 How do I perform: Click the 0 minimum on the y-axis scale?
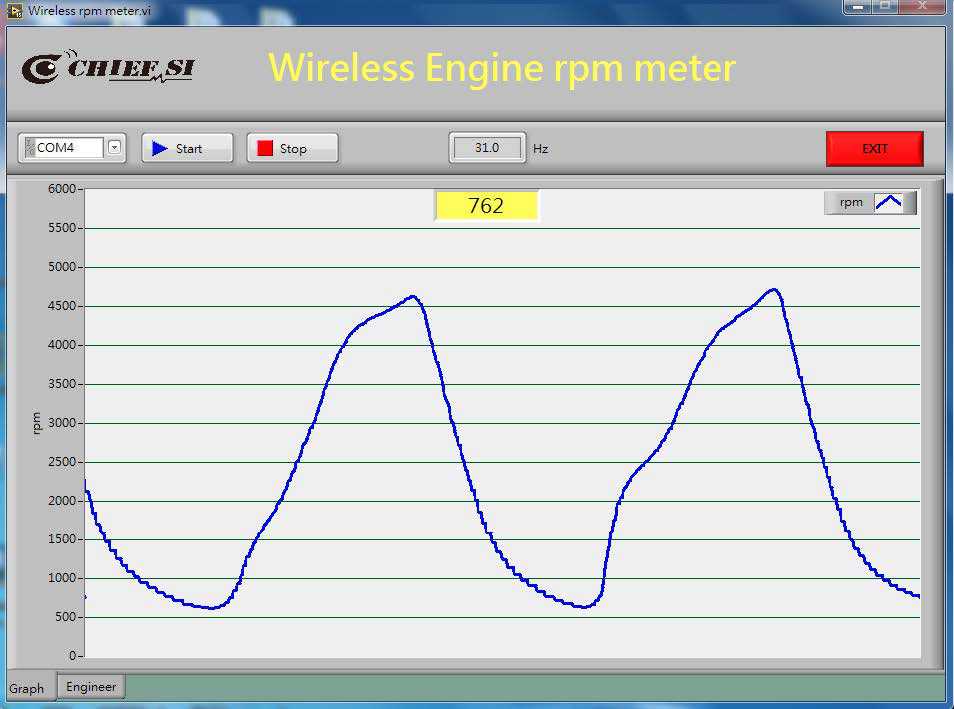tap(72, 655)
